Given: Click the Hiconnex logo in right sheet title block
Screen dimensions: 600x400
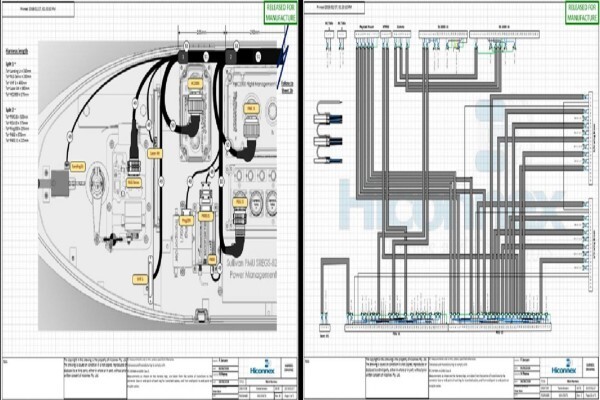Looking at the screenshot, I should click(x=564, y=367).
